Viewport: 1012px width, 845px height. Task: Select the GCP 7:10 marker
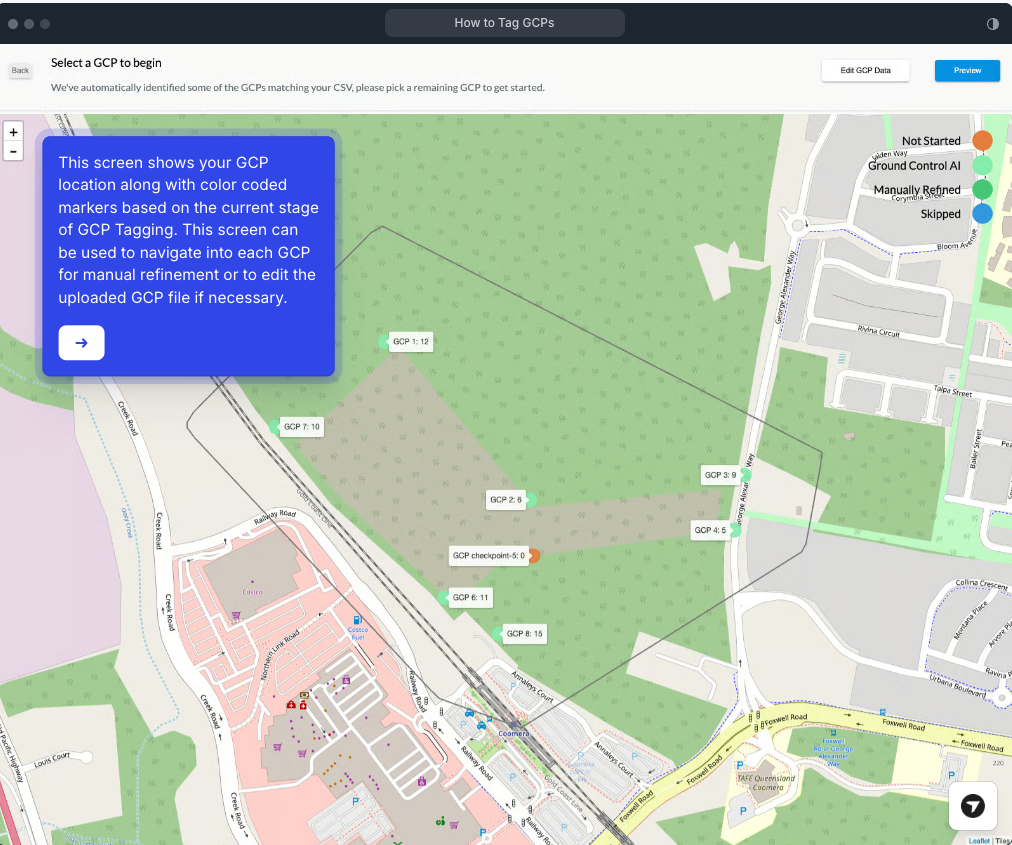pos(301,426)
